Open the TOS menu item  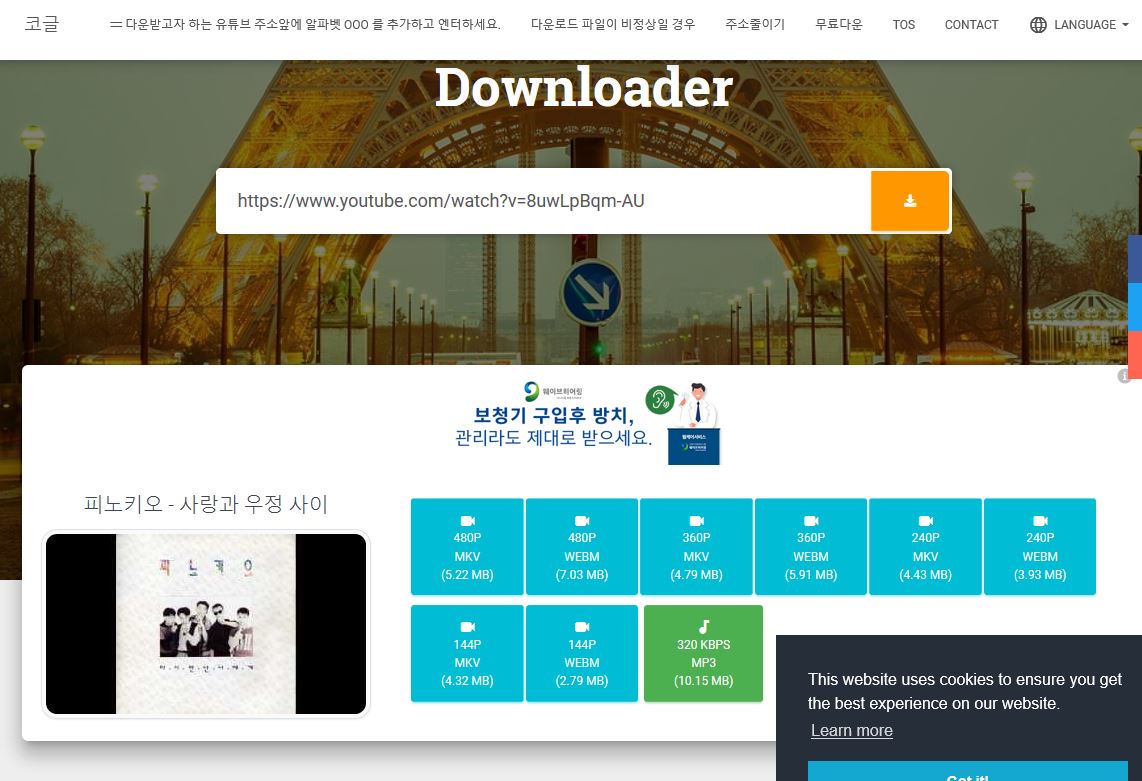click(x=903, y=25)
